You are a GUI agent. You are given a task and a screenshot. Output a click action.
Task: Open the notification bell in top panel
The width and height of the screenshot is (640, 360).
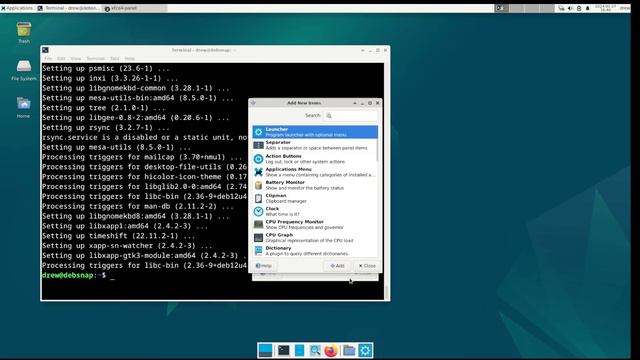[x=588, y=8]
